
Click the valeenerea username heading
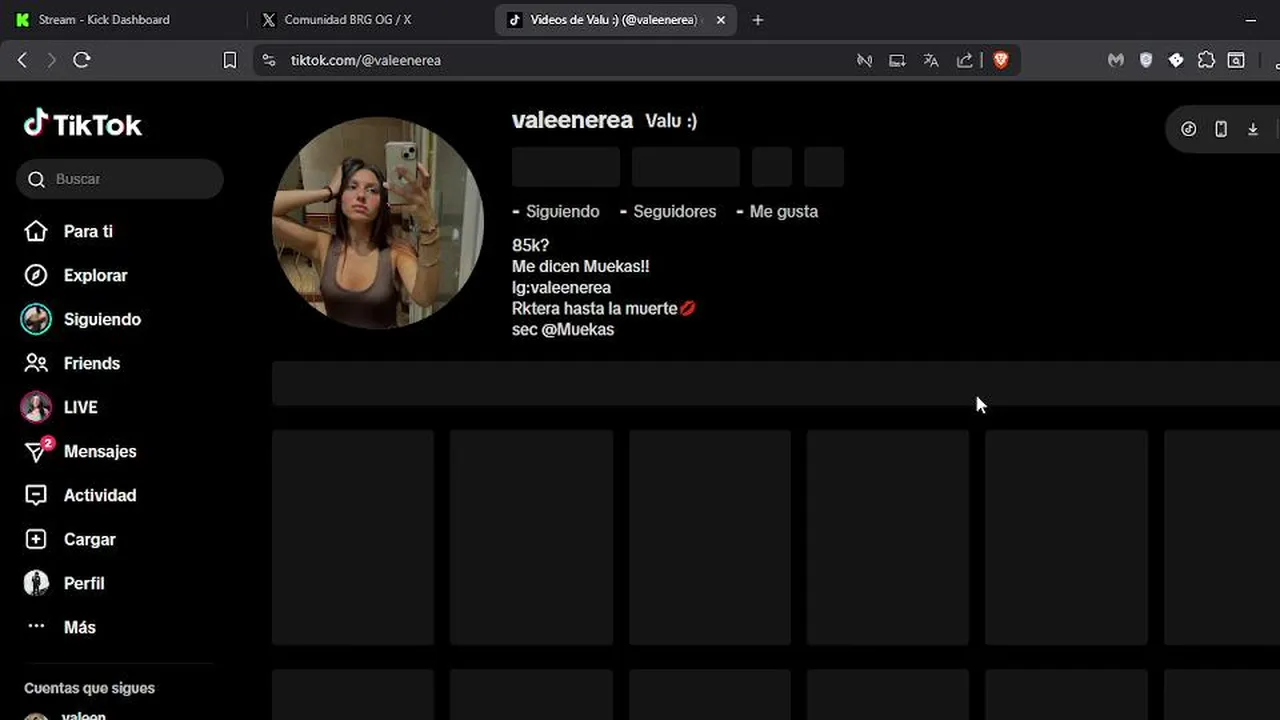click(572, 120)
